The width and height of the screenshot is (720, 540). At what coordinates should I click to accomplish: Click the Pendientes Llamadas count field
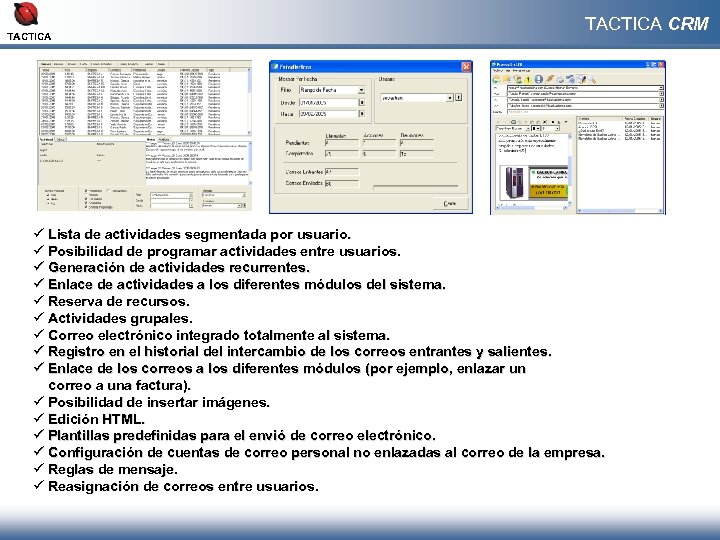coord(342,143)
